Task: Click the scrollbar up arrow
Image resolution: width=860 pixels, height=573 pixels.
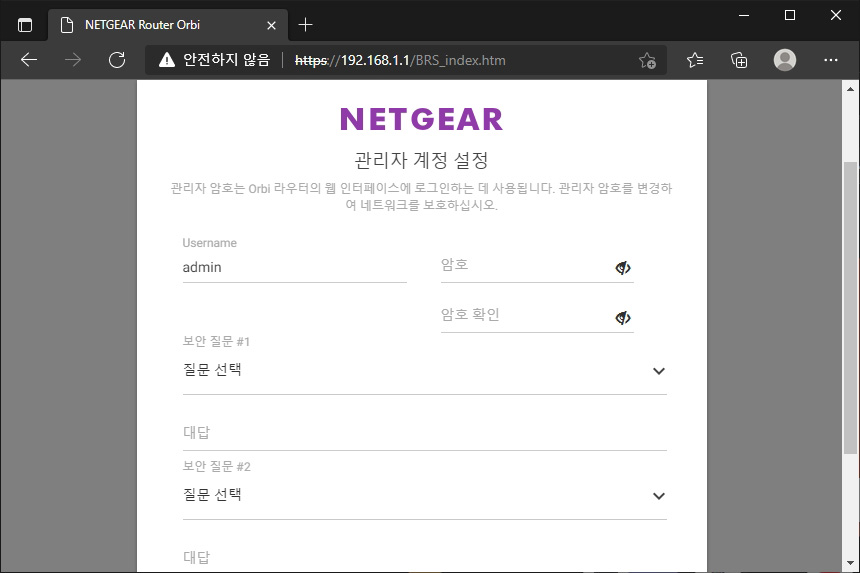Action: [x=850, y=89]
